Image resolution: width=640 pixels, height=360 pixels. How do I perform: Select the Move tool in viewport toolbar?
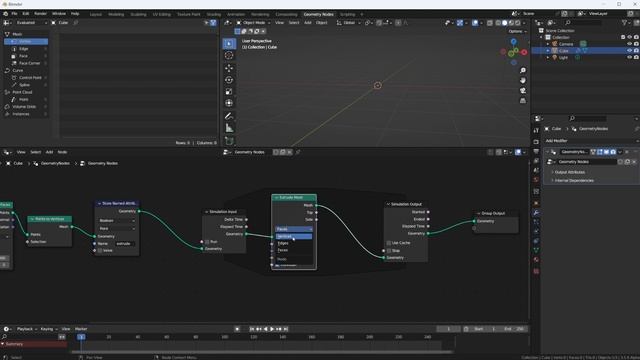coord(229,68)
